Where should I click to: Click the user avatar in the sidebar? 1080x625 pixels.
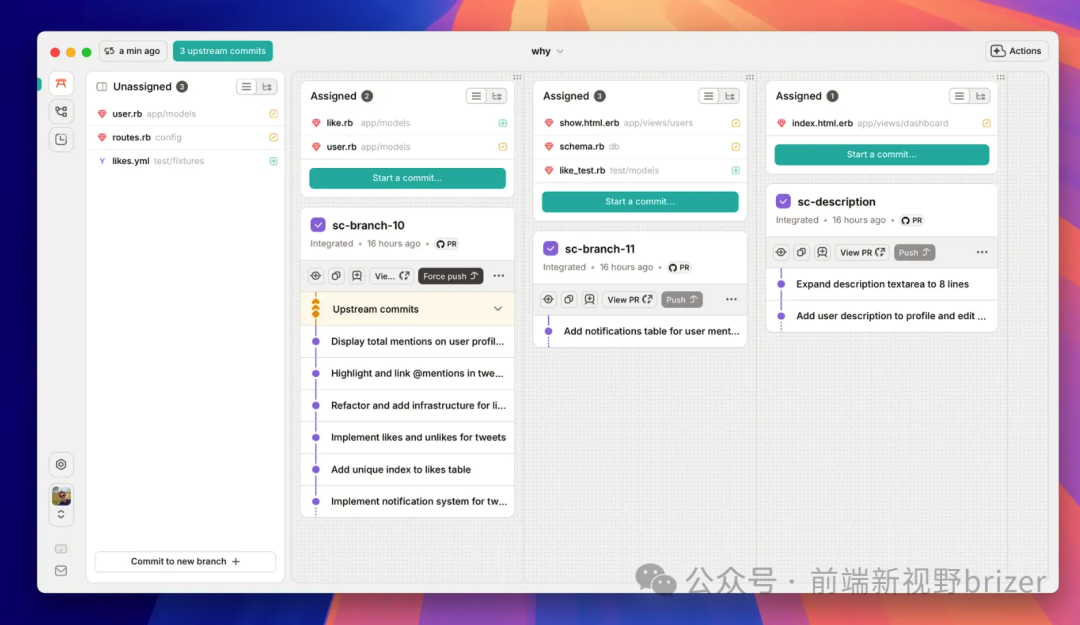click(61, 495)
